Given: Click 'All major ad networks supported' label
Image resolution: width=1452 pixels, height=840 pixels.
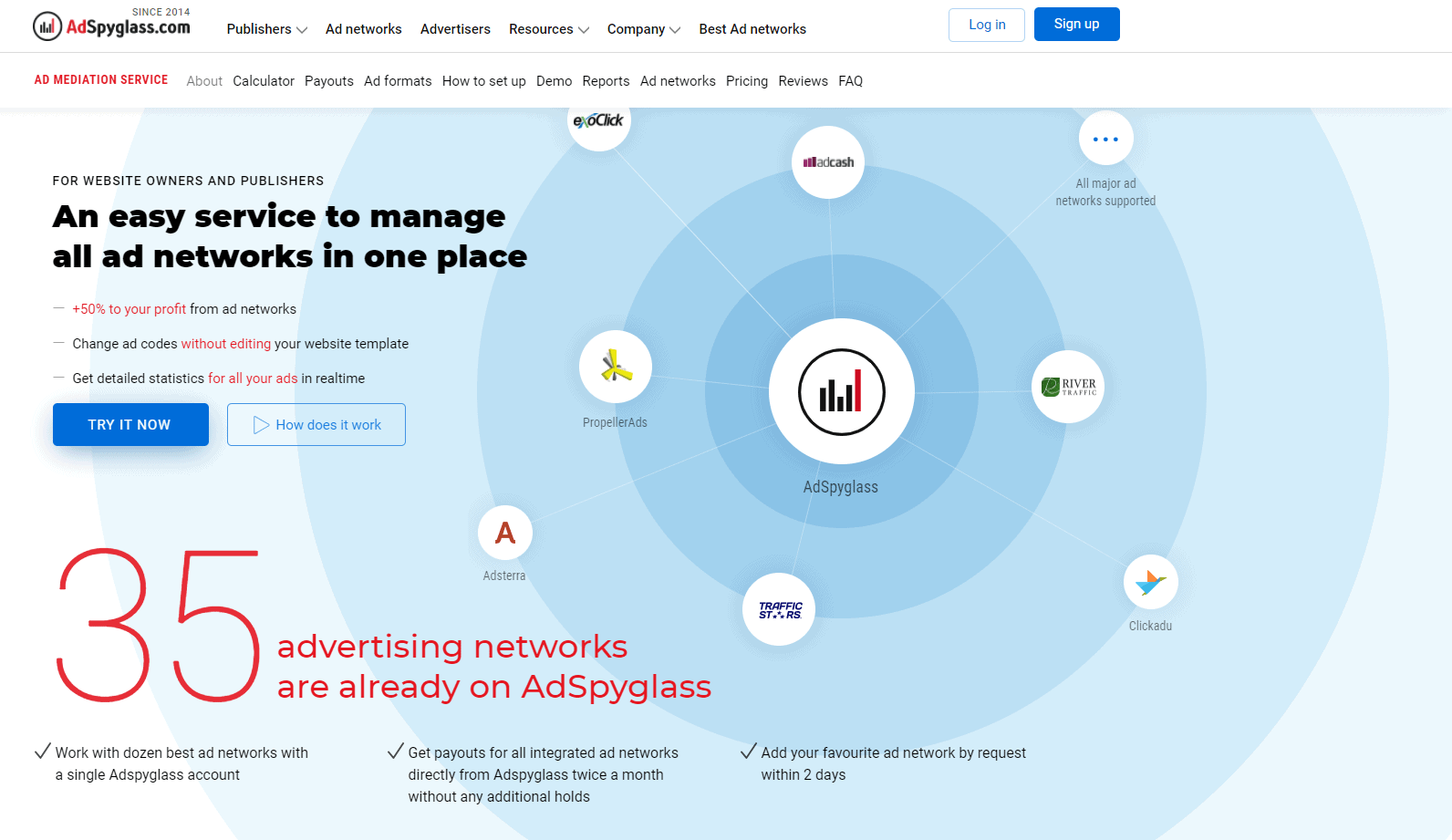Looking at the screenshot, I should pyautogui.click(x=1105, y=192).
